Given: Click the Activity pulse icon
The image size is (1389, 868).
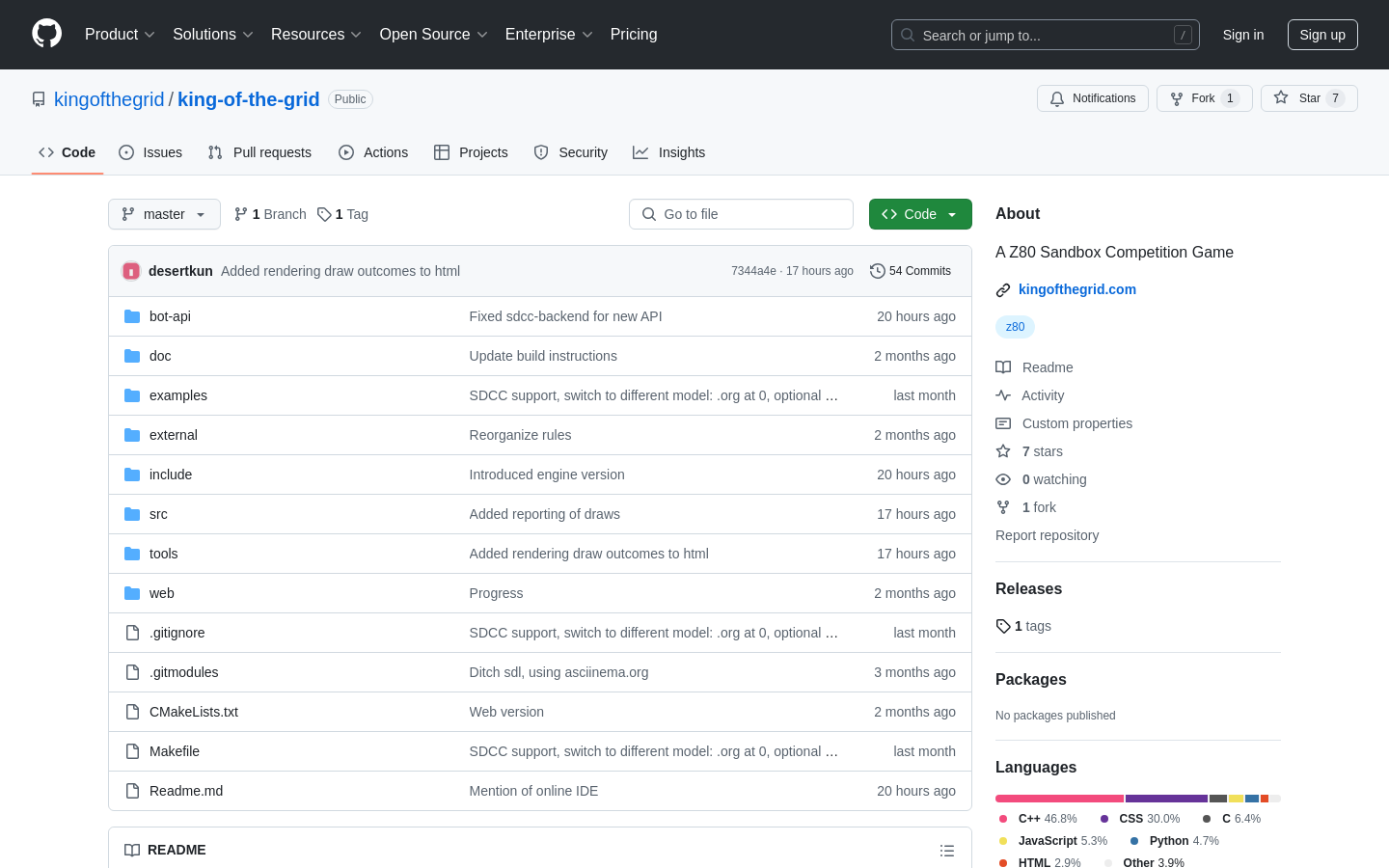Looking at the screenshot, I should pyautogui.click(x=1003, y=395).
